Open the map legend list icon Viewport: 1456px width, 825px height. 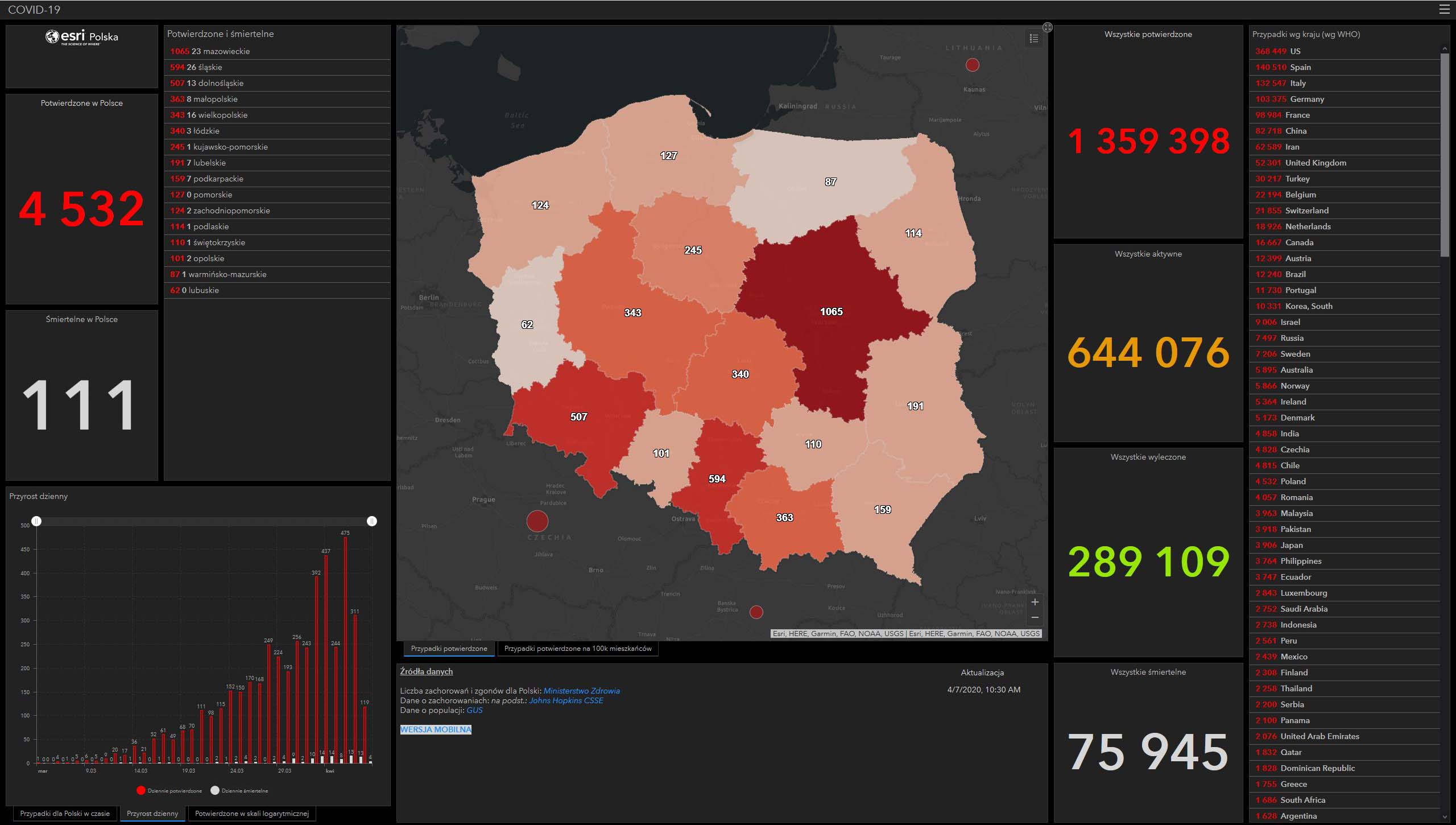coord(1034,39)
